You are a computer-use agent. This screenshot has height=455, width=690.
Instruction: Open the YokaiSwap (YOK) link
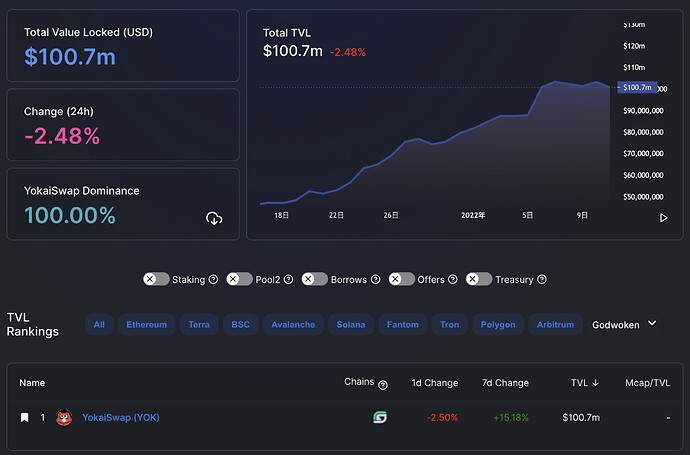click(x=121, y=417)
